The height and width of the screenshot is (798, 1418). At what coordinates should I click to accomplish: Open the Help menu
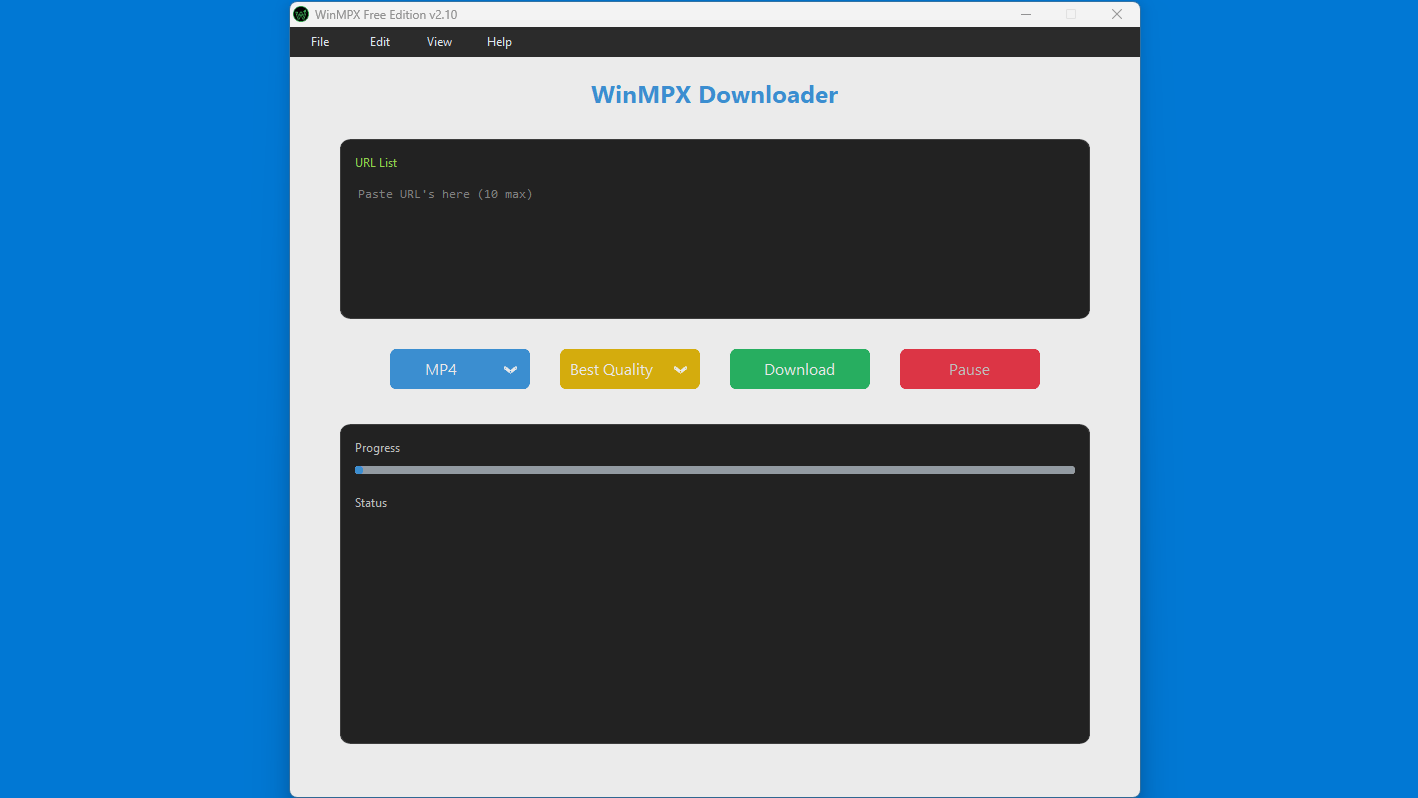coord(499,41)
